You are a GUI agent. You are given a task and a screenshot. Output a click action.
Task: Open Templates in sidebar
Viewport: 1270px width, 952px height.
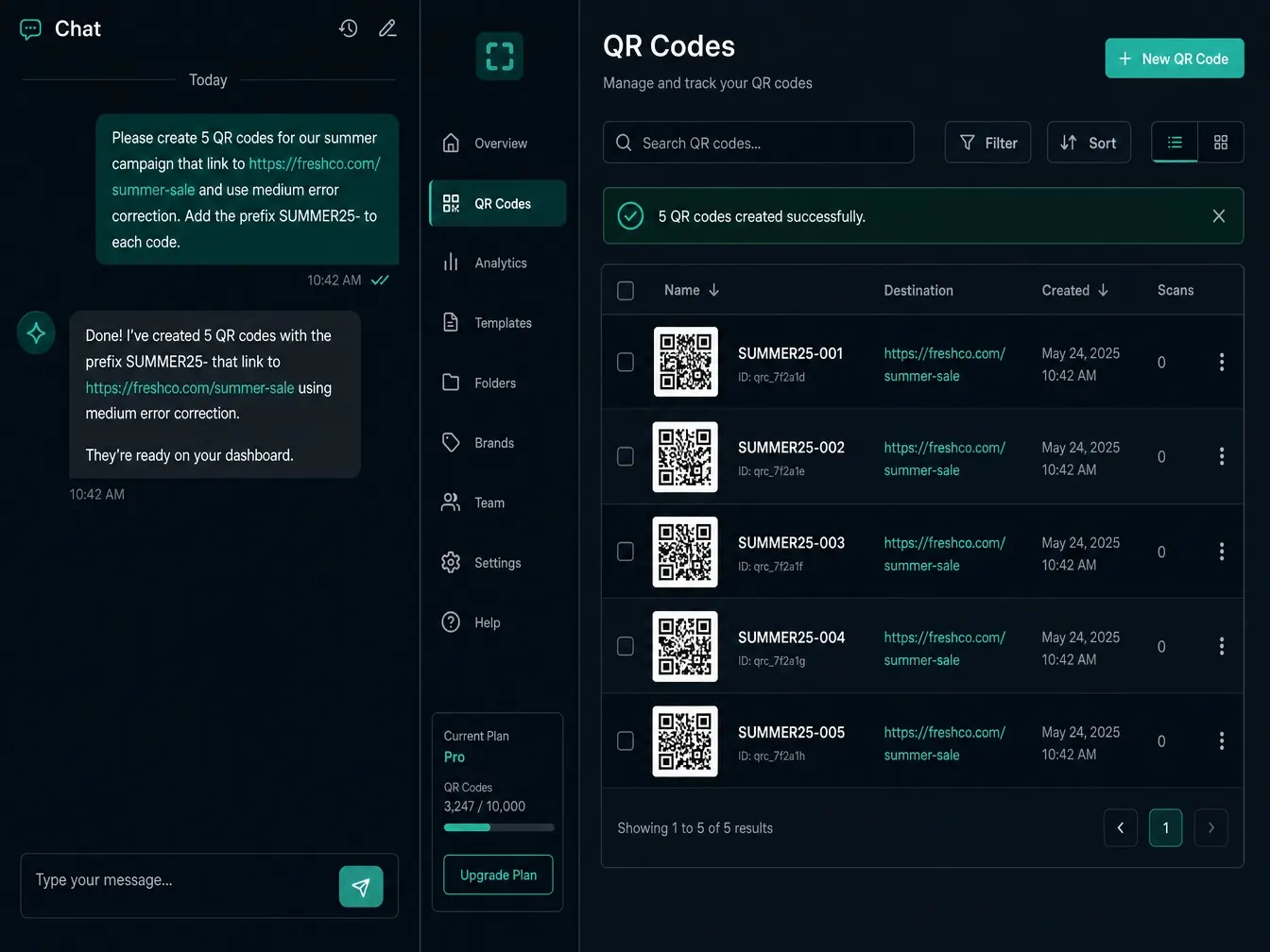[x=498, y=323]
